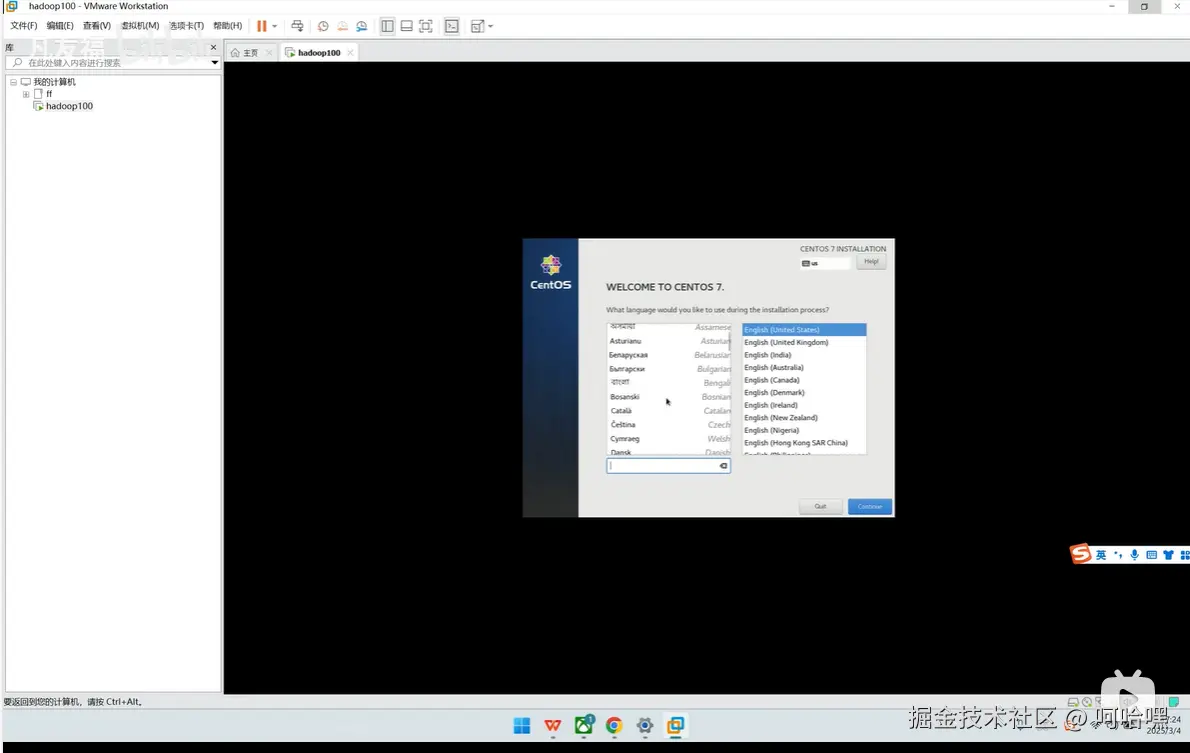Select English (United Kingdom) locale
1190x753 pixels.
tap(804, 342)
